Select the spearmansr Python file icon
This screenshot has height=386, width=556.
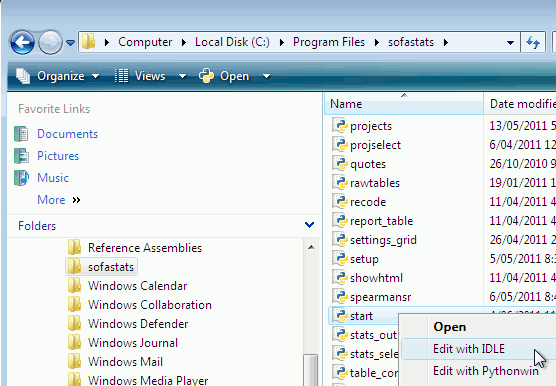tap(340, 297)
